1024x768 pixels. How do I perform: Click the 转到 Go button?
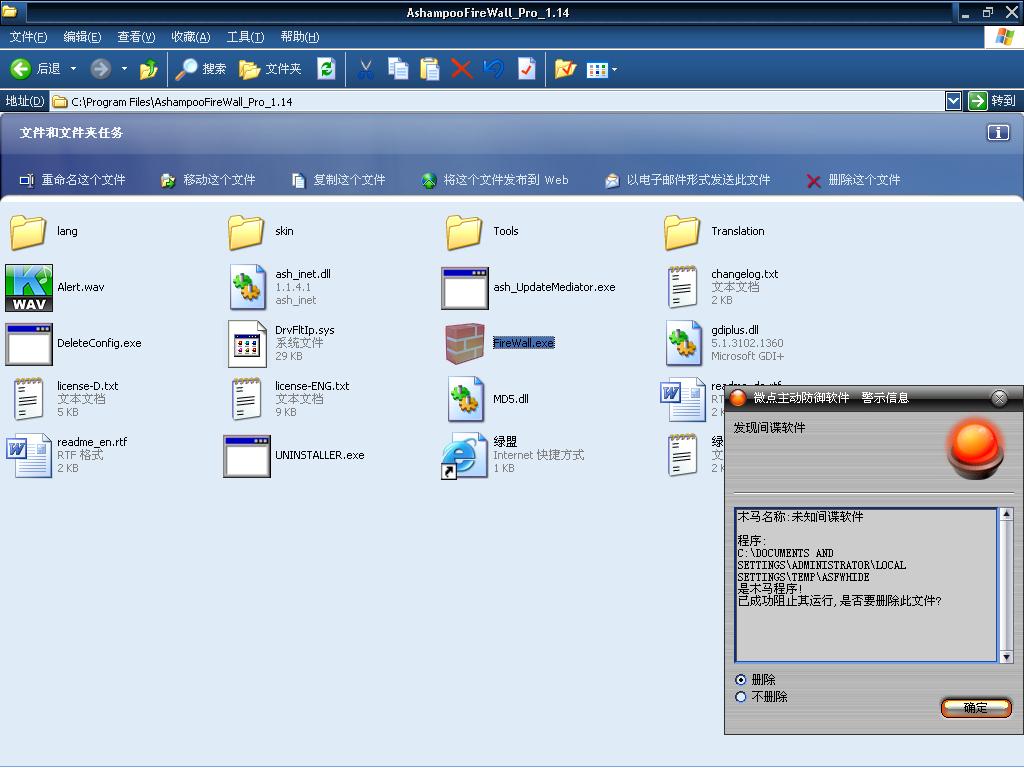pyautogui.click(x=993, y=101)
